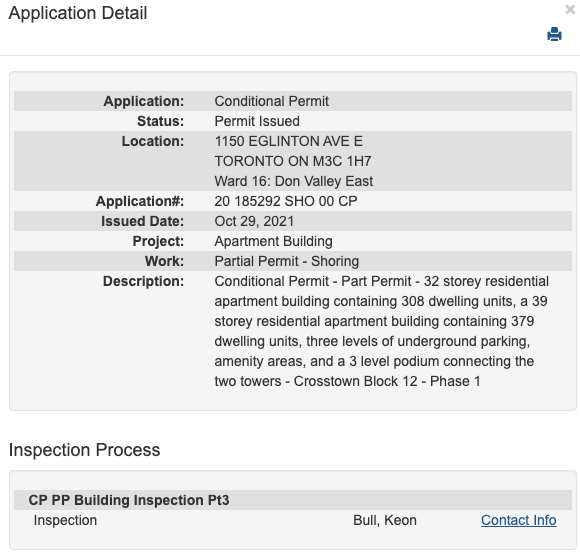Screen dimensions: 580x554
Task: Click Partial Permit - Shoring work value
Action: click(x=287, y=261)
